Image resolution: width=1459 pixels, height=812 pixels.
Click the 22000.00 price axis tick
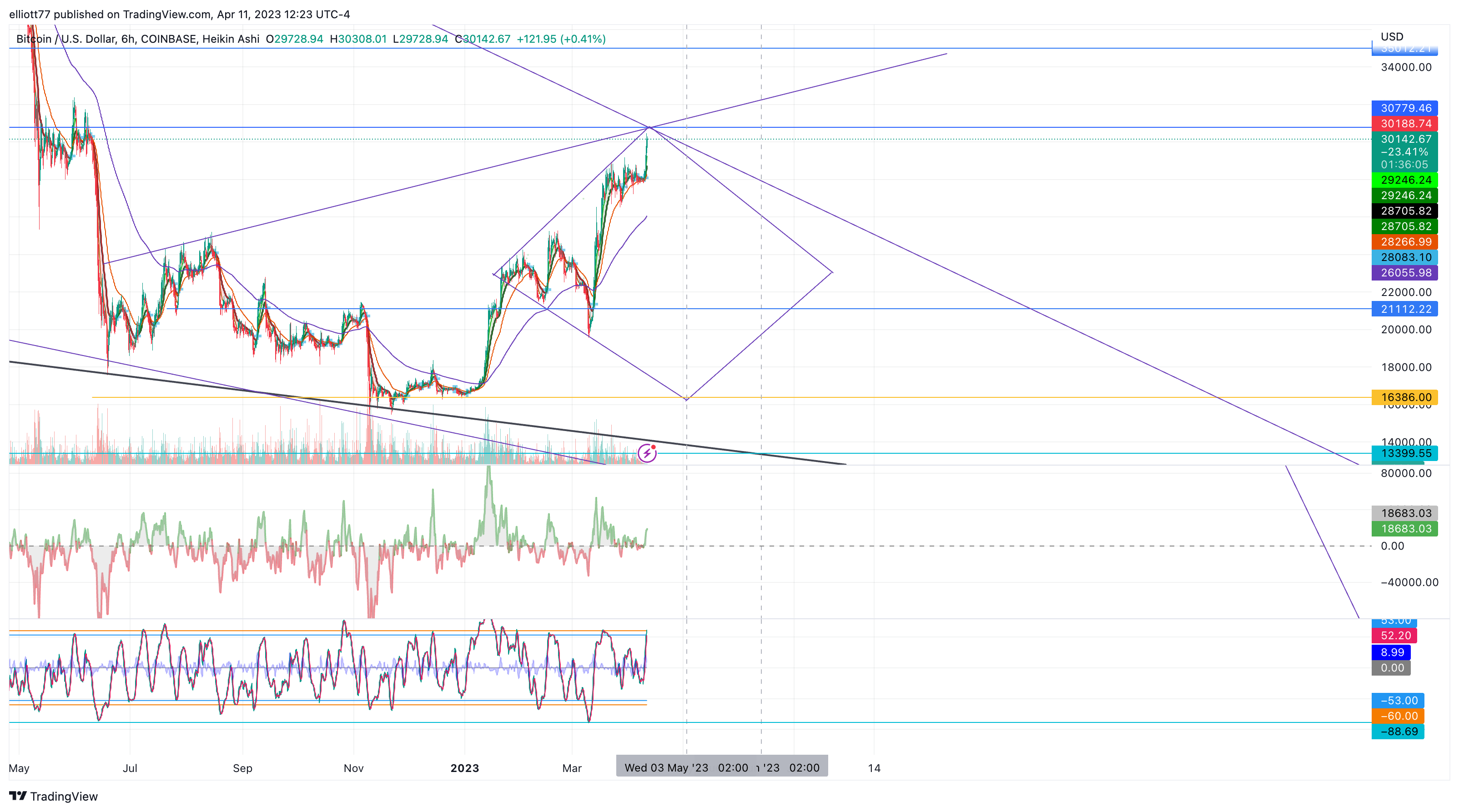coord(1406,292)
